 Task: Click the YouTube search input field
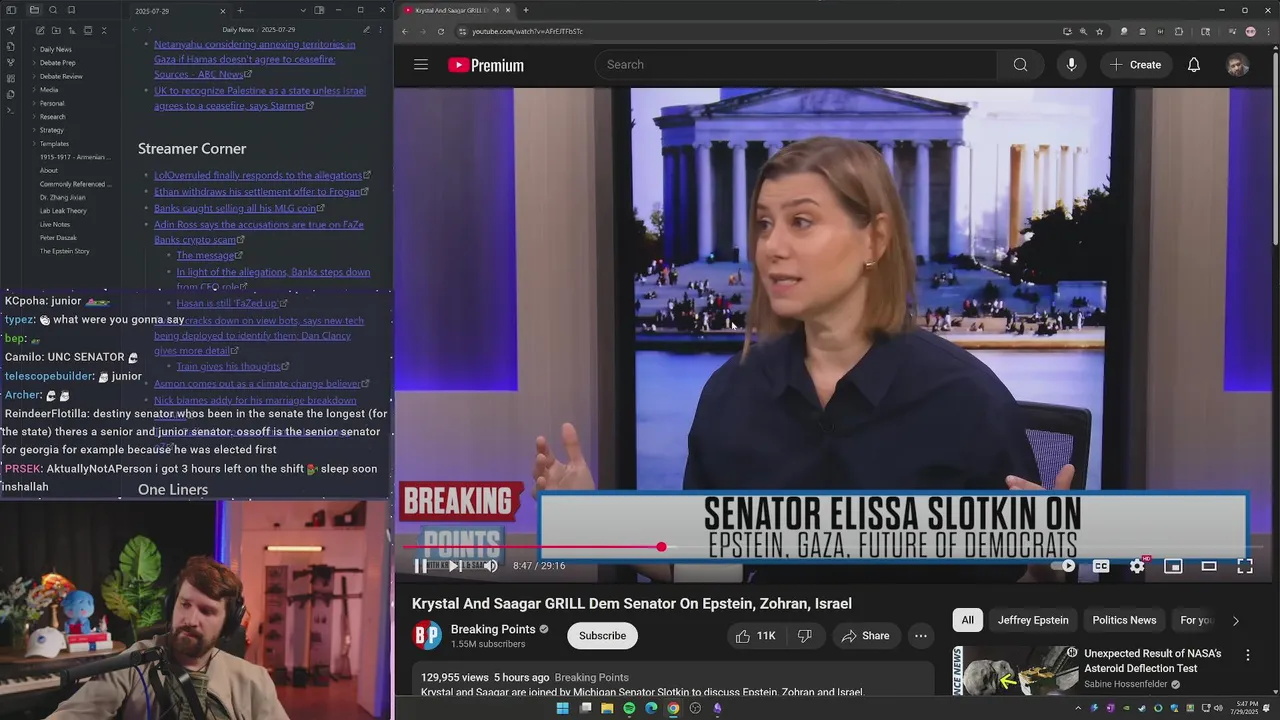pos(796,65)
